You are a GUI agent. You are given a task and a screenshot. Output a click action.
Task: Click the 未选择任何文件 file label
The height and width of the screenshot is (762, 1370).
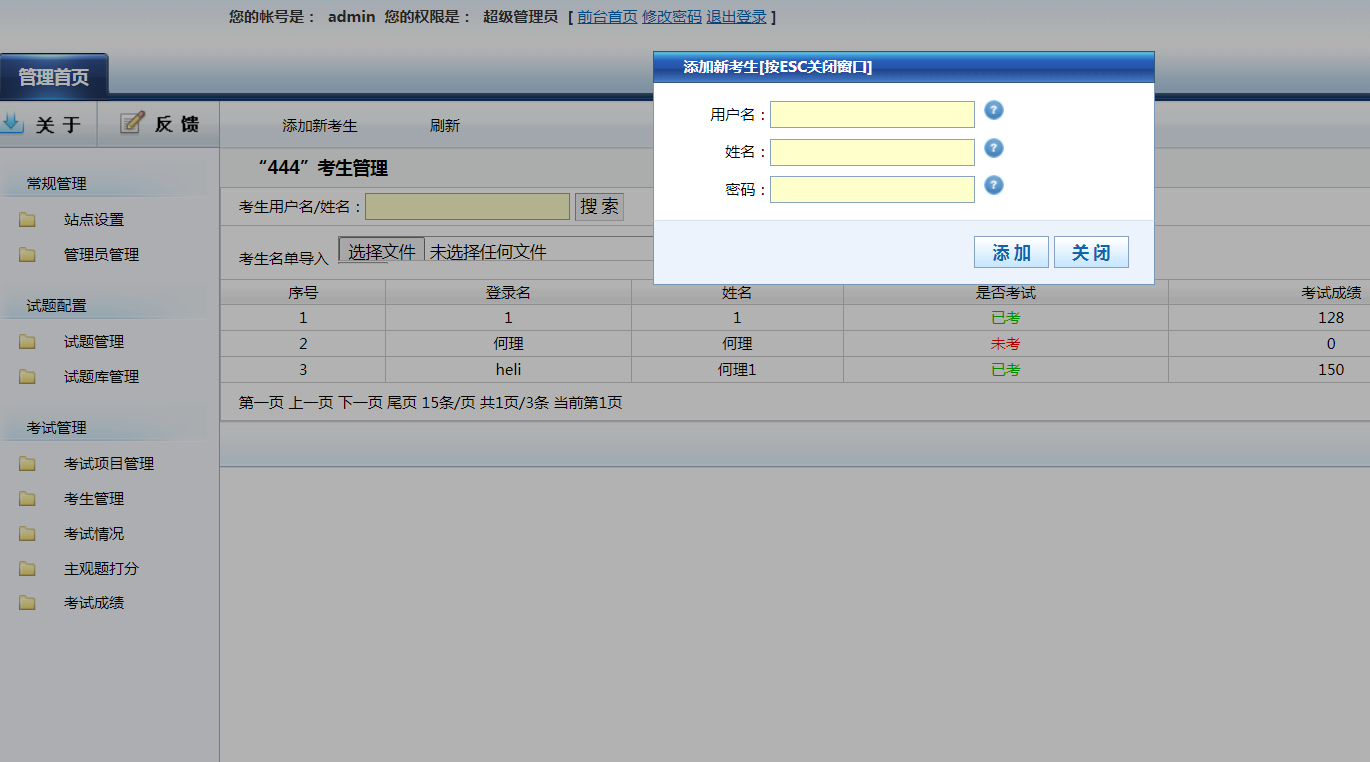pos(488,252)
